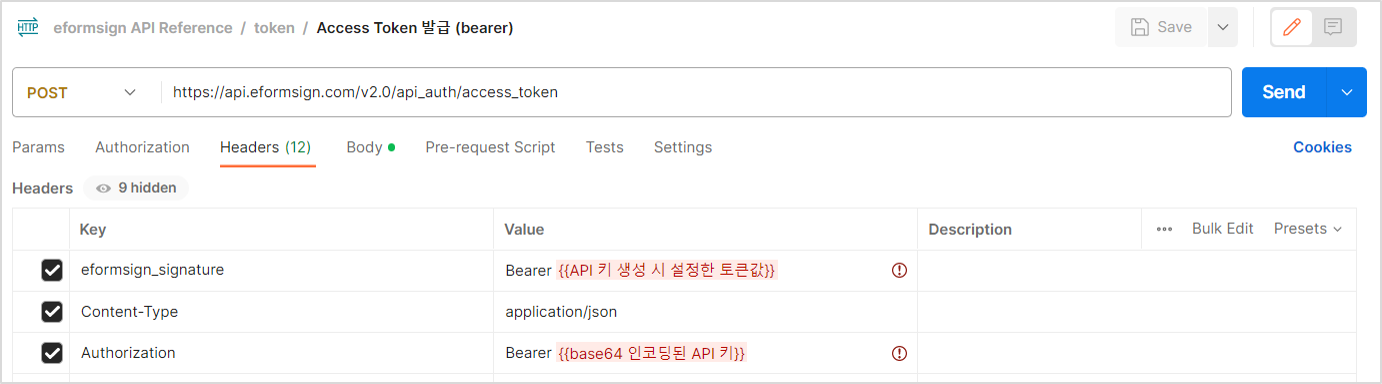The image size is (1382, 384).
Task: Uncheck the Content-Type header checkbox
Action: pos(52,312)
